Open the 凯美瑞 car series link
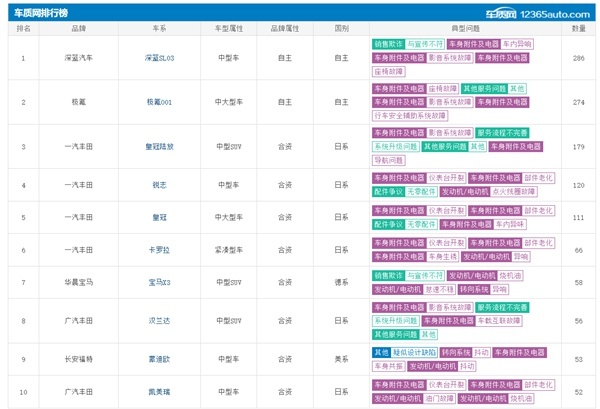 [160, 392]
